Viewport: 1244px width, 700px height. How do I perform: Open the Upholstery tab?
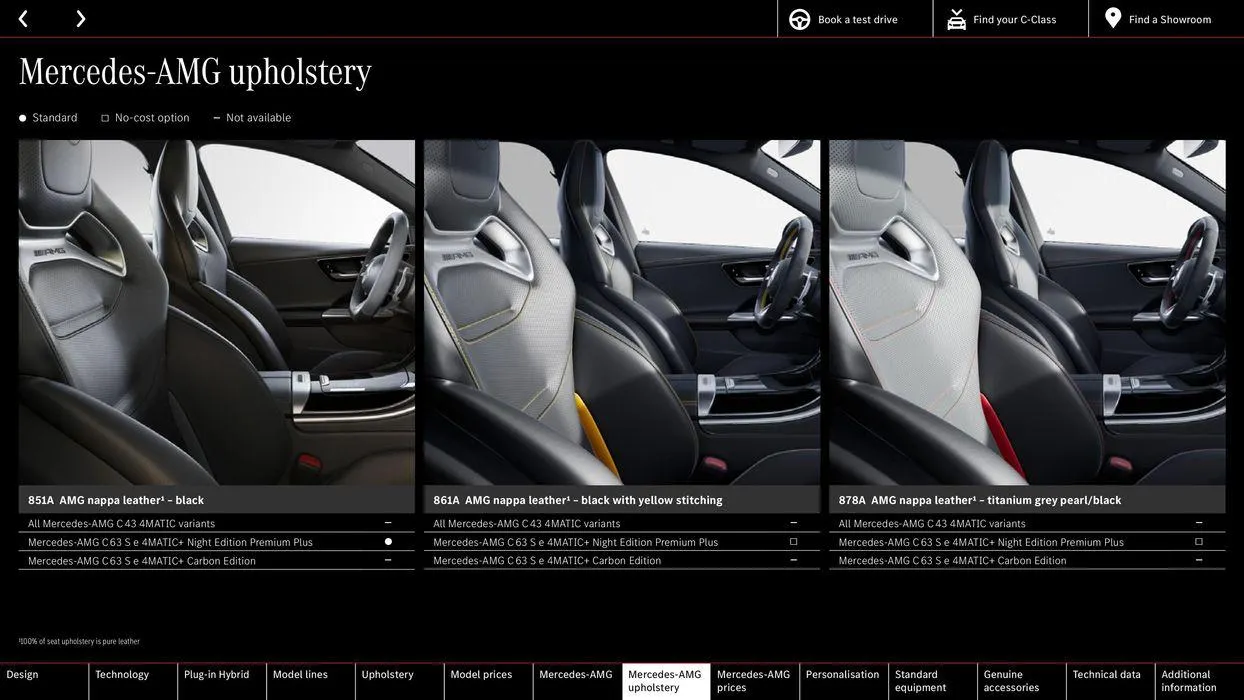click(388, 675)
